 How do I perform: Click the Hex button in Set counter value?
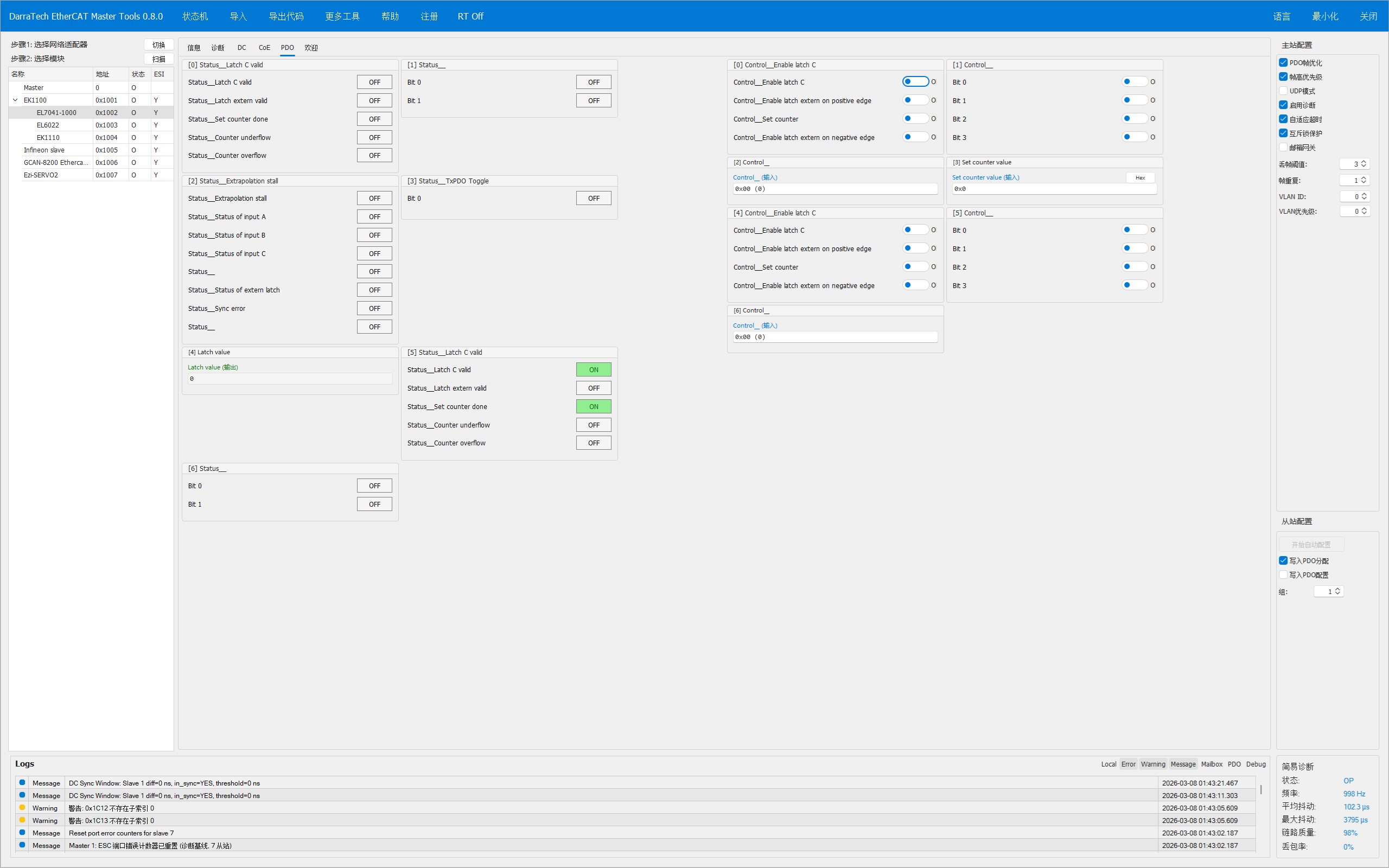(x=1140, y=177)
